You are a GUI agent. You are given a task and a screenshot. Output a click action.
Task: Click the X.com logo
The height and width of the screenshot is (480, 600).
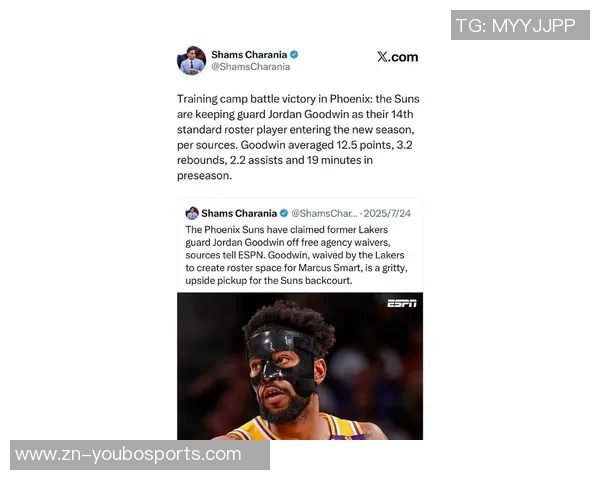click(397, 57)
